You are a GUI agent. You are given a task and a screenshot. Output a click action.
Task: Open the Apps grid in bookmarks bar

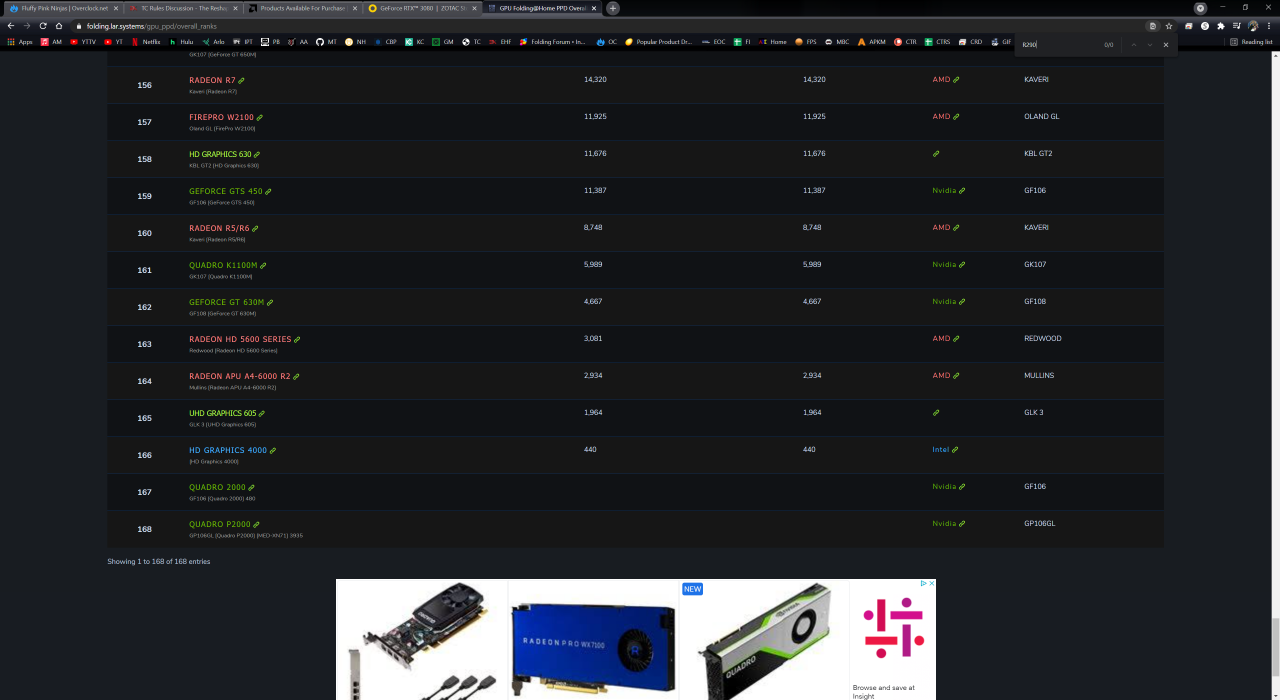pos(20,42)
